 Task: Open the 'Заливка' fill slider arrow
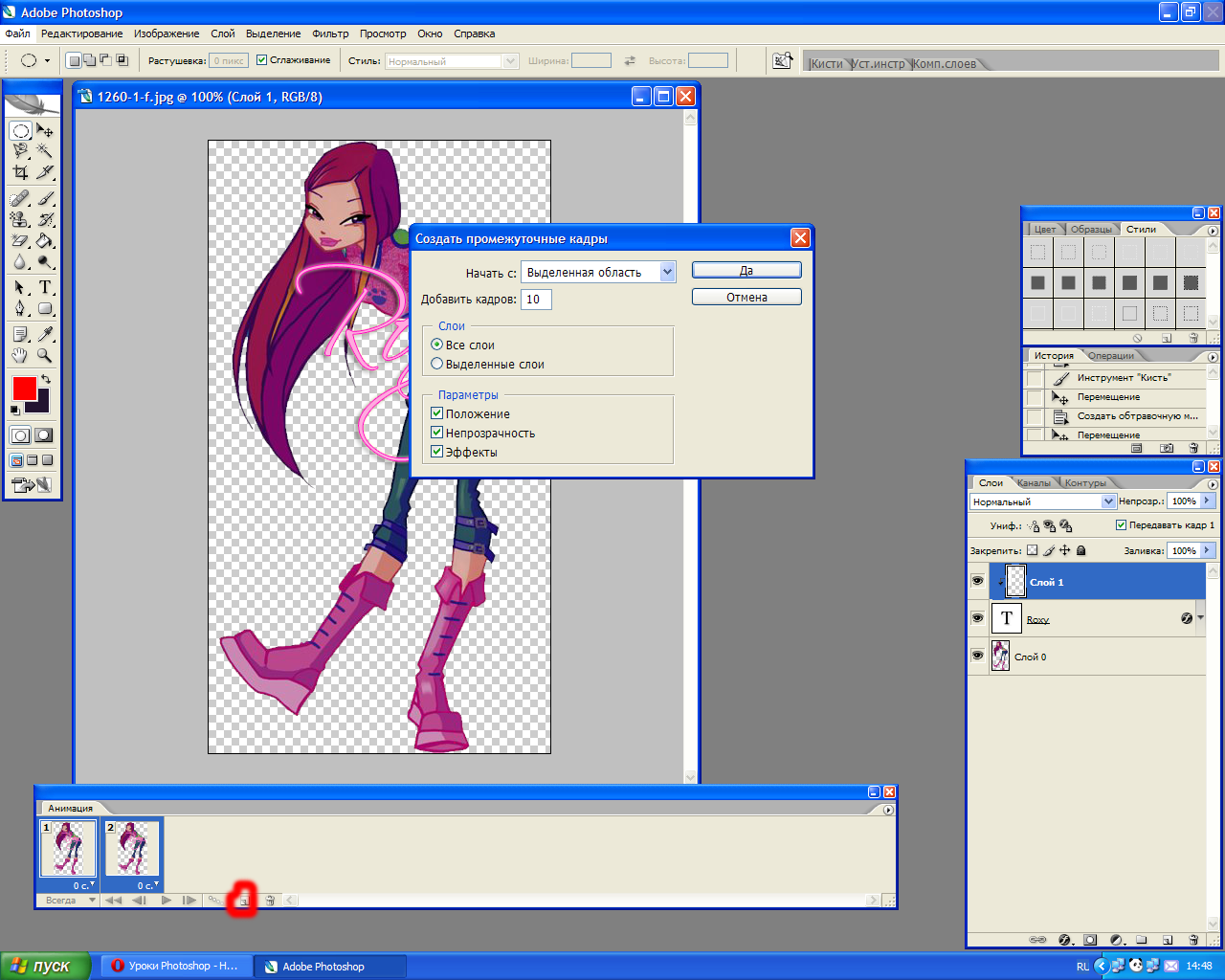(x=1208, y=550)
